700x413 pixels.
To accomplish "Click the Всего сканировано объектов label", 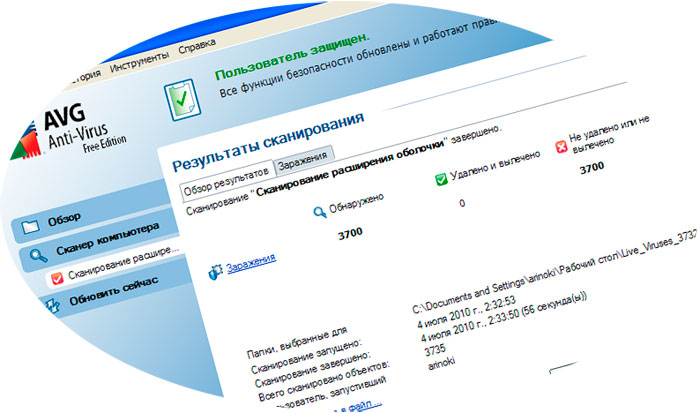I will point(325,382).
